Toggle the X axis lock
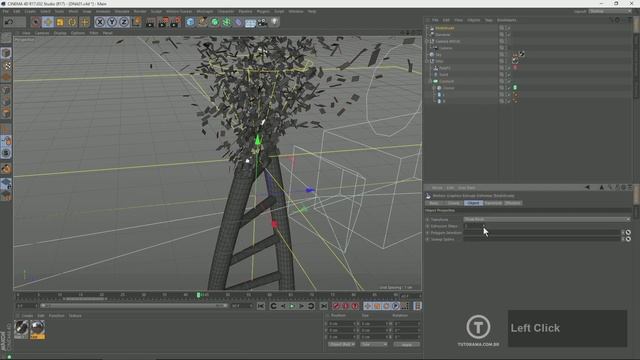The image size is (640, 360). pos(100,22)
